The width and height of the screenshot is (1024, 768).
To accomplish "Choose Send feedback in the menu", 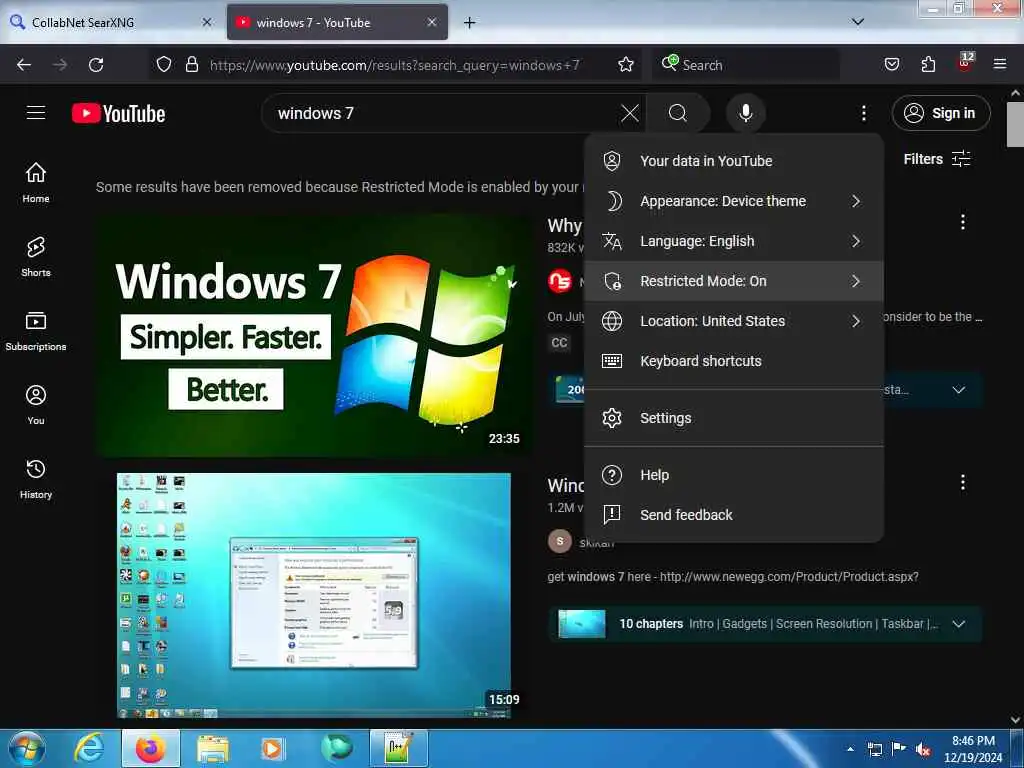I will pos(733,515).
